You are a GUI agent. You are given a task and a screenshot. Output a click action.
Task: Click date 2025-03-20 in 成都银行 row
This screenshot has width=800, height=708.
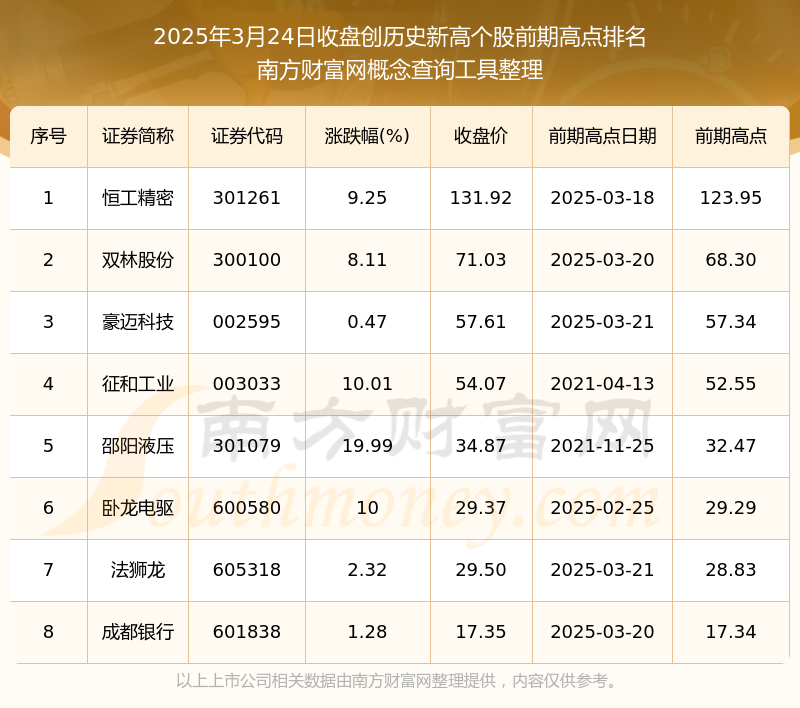pos(603,632)
